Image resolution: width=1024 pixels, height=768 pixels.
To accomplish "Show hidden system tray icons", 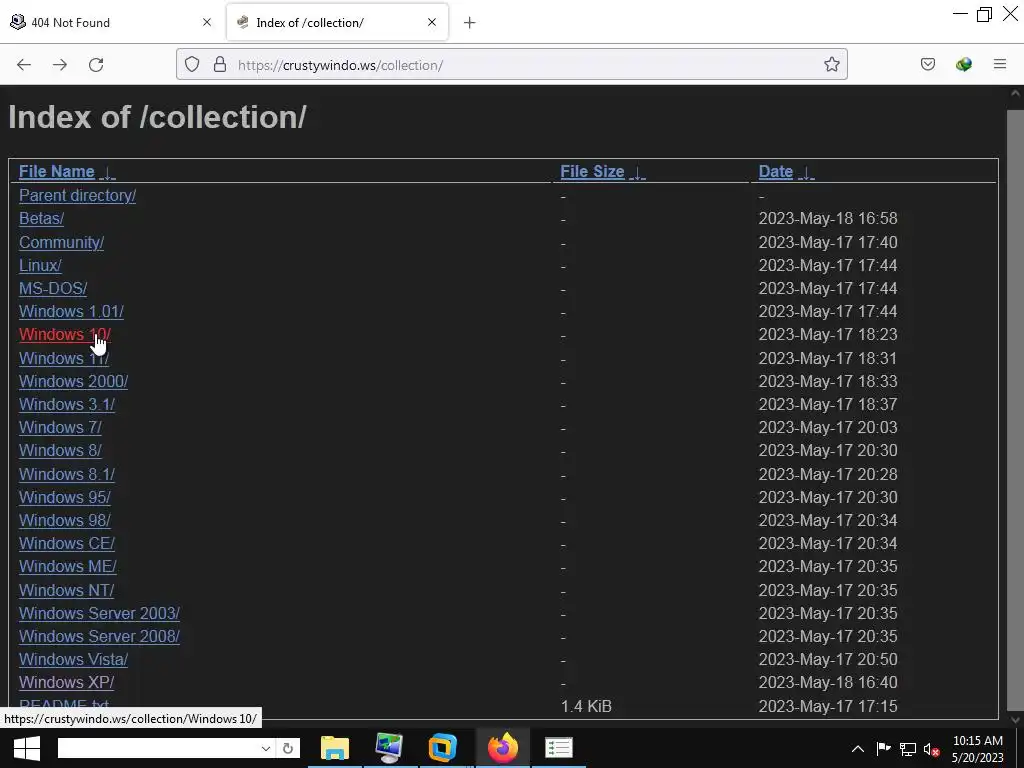I will click(x=857, y=749).
